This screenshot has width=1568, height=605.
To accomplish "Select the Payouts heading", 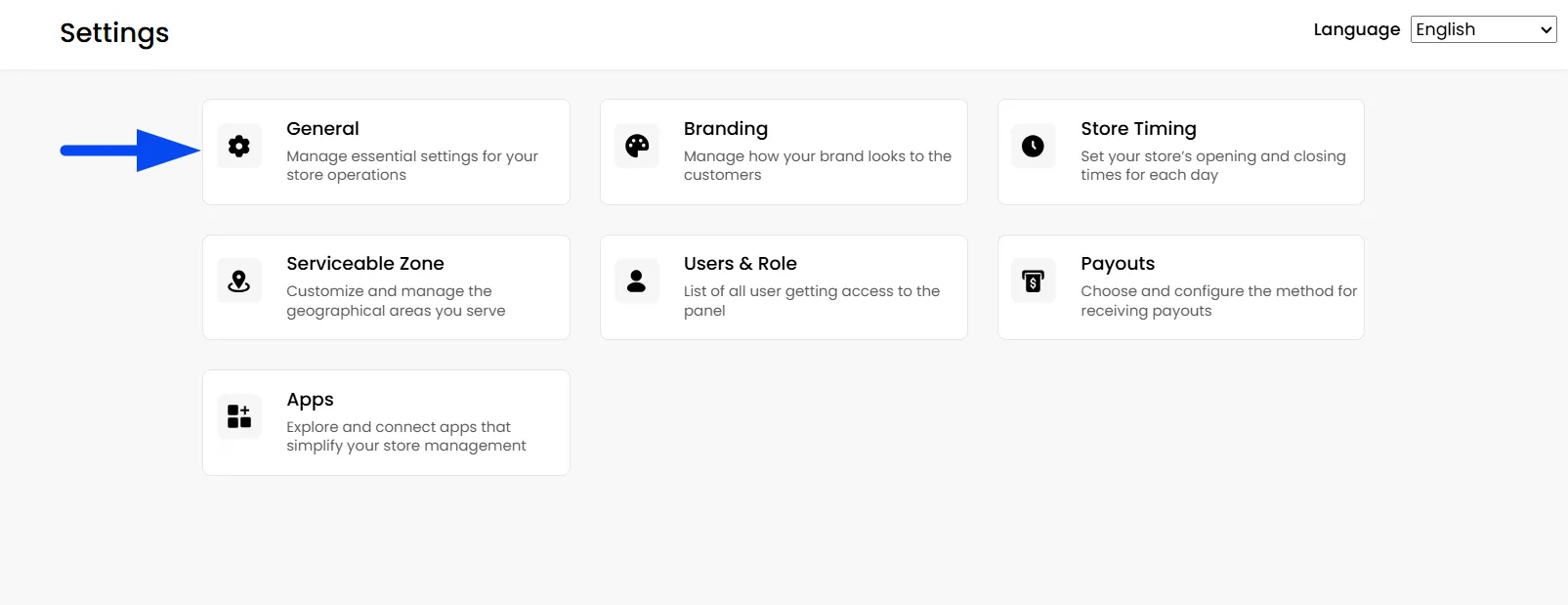I will [x=1118, y=264].
